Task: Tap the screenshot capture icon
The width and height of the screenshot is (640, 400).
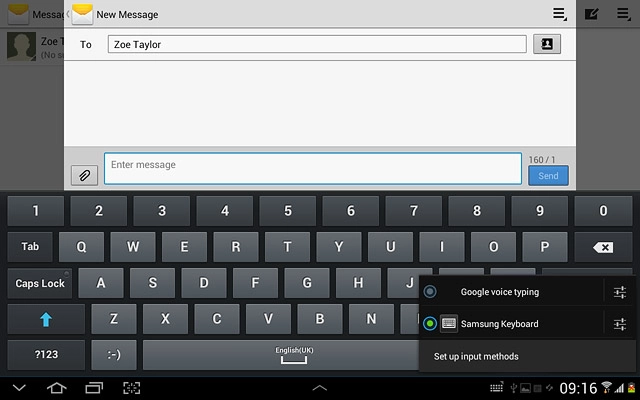Action: point(131,388)
